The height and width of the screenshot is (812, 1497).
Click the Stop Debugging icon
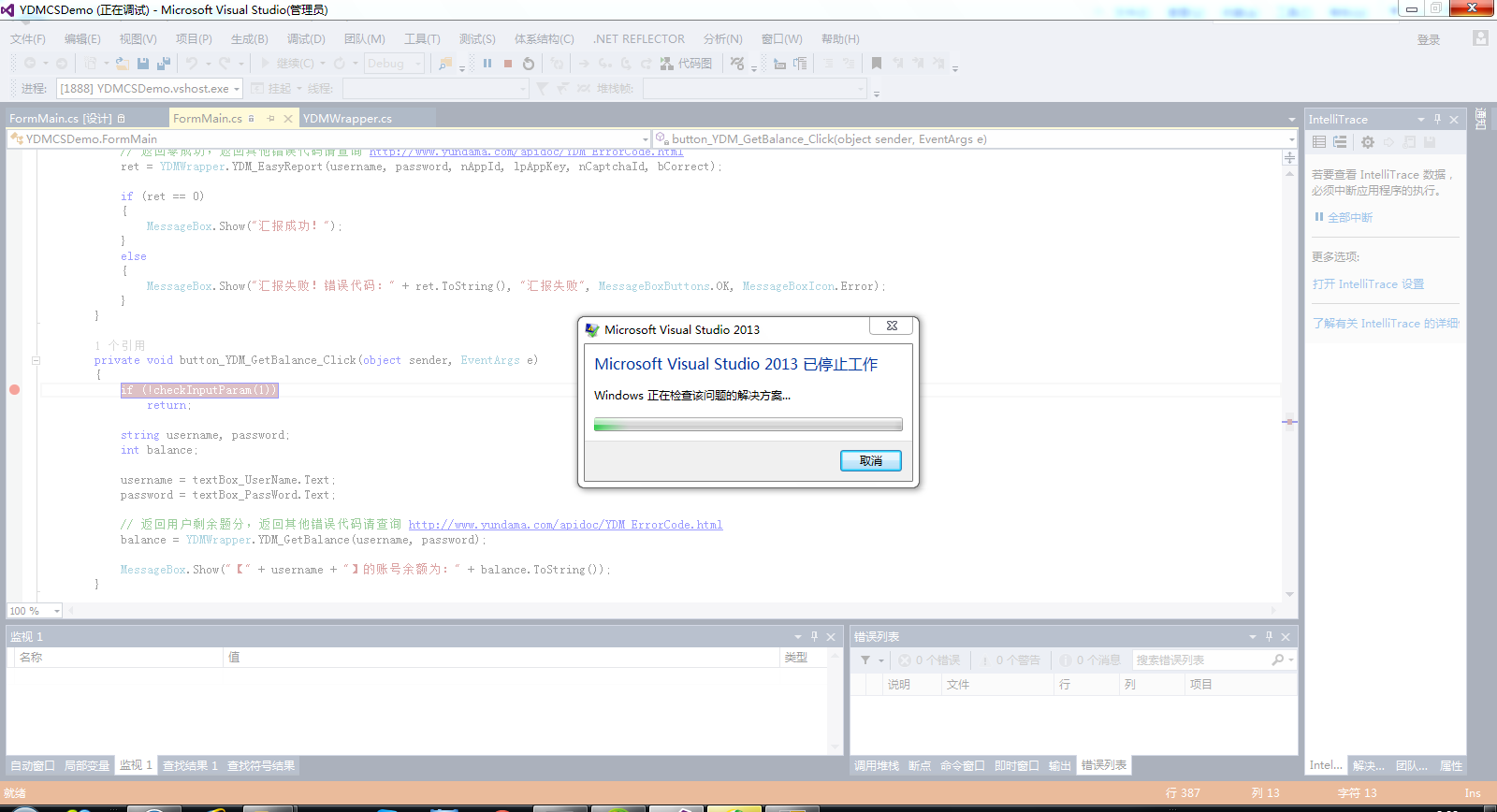coord(508,64)
